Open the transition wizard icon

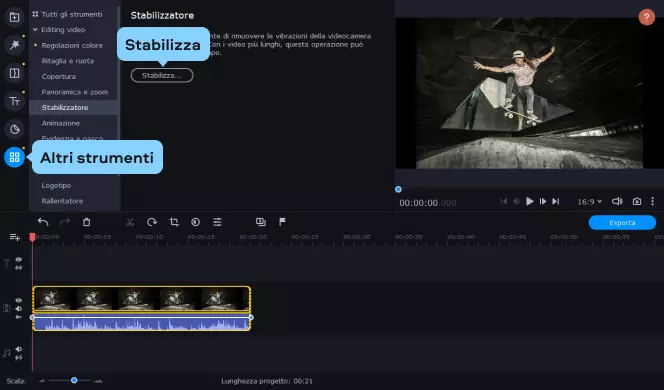[261, 222]
